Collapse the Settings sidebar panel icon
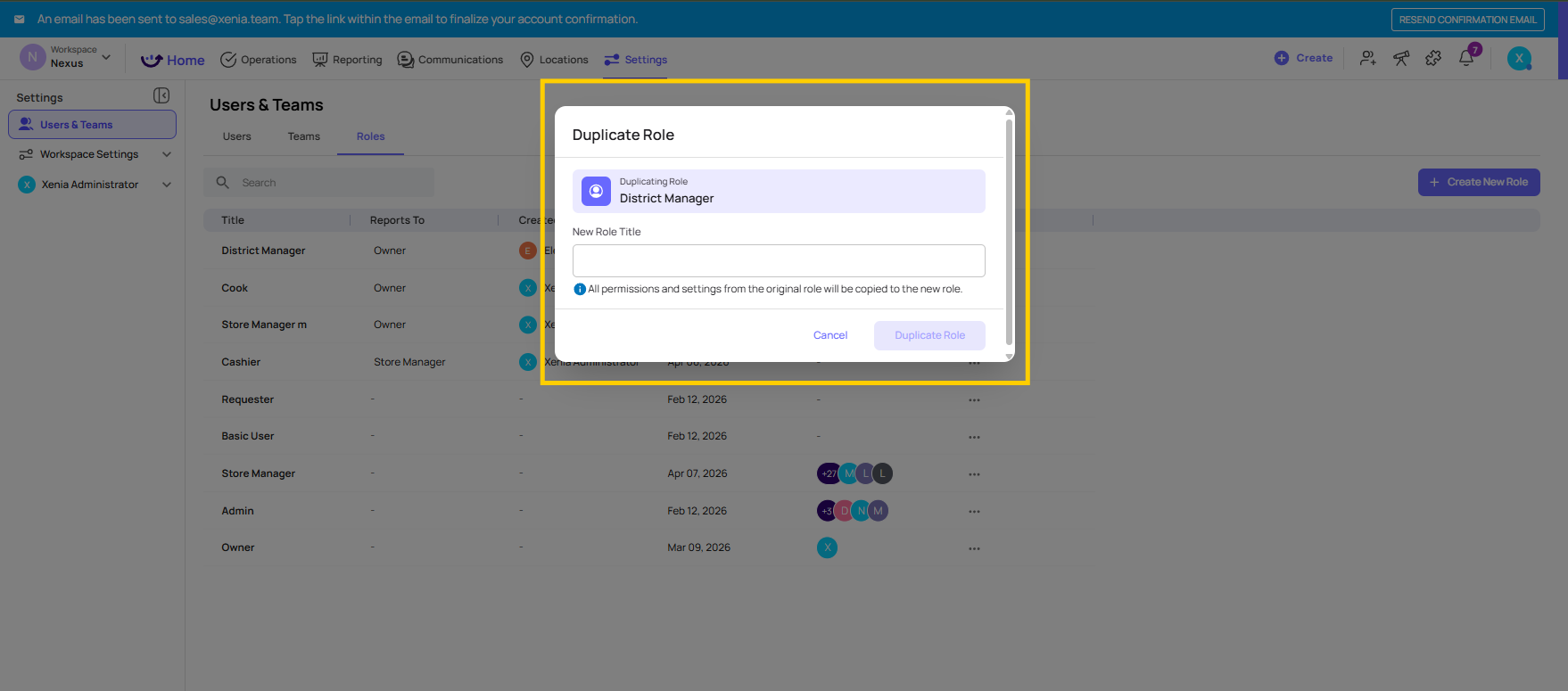Image resolution: width=1568 pixels, height=691 pixels. 161,95
